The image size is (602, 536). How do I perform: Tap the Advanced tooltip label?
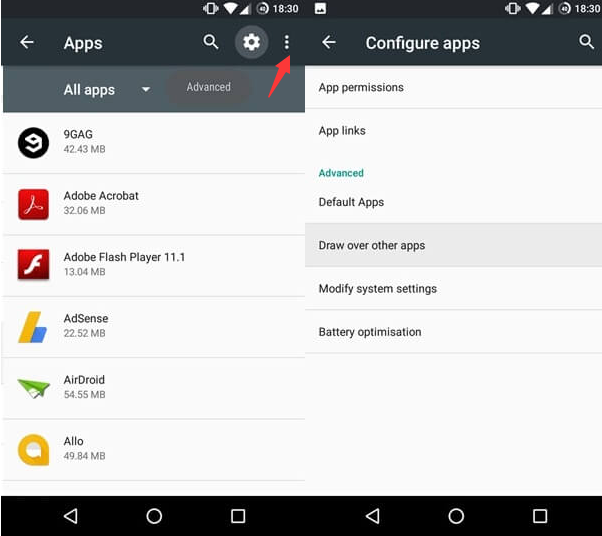click(x=208, y=87)
